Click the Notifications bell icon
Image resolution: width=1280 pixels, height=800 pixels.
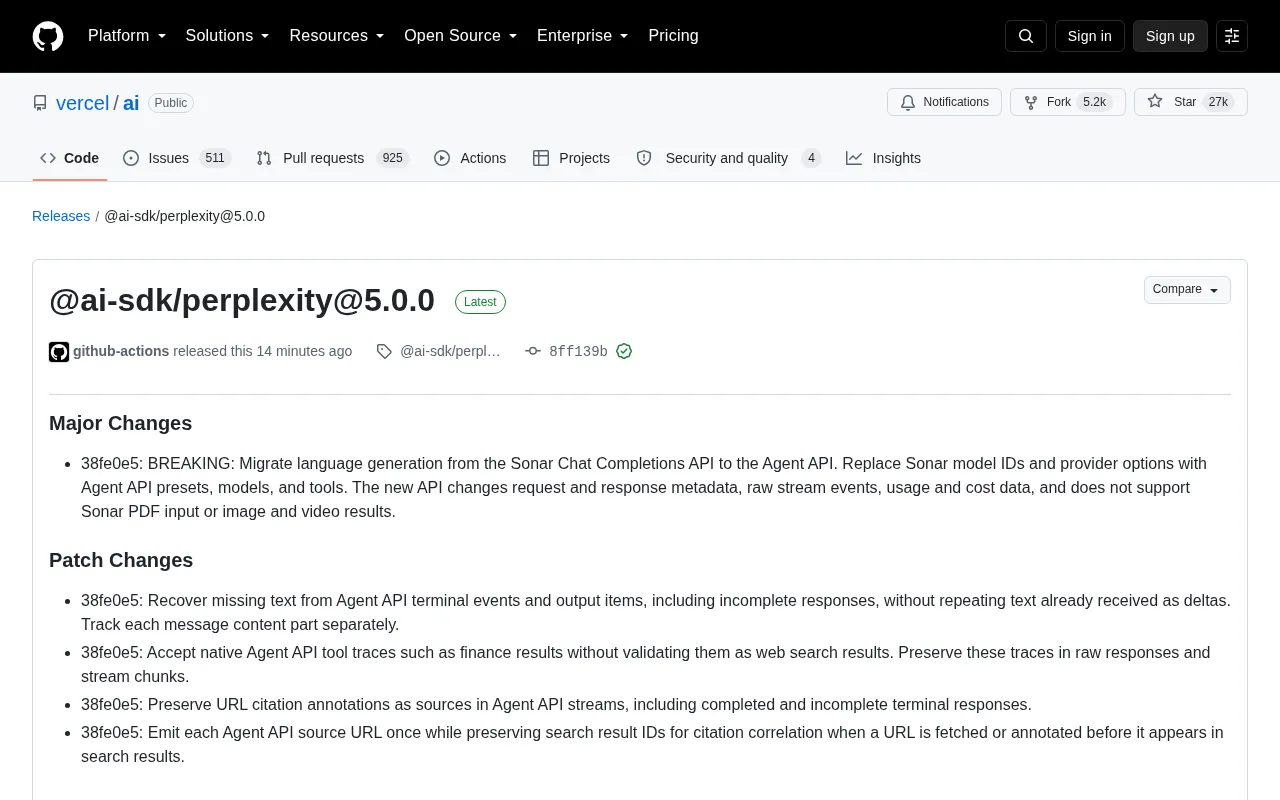point(908,102)
